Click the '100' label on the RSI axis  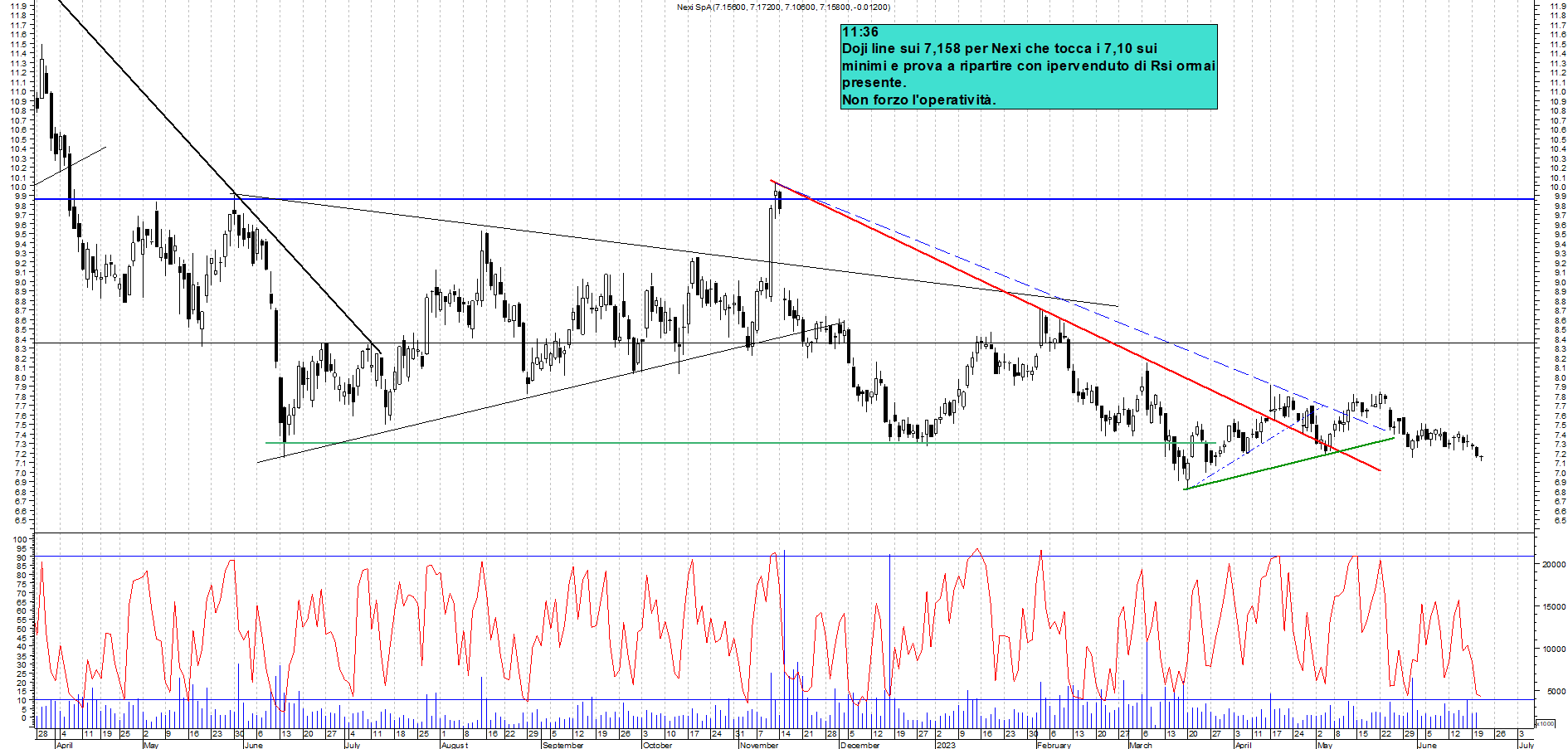pos(22,539)
